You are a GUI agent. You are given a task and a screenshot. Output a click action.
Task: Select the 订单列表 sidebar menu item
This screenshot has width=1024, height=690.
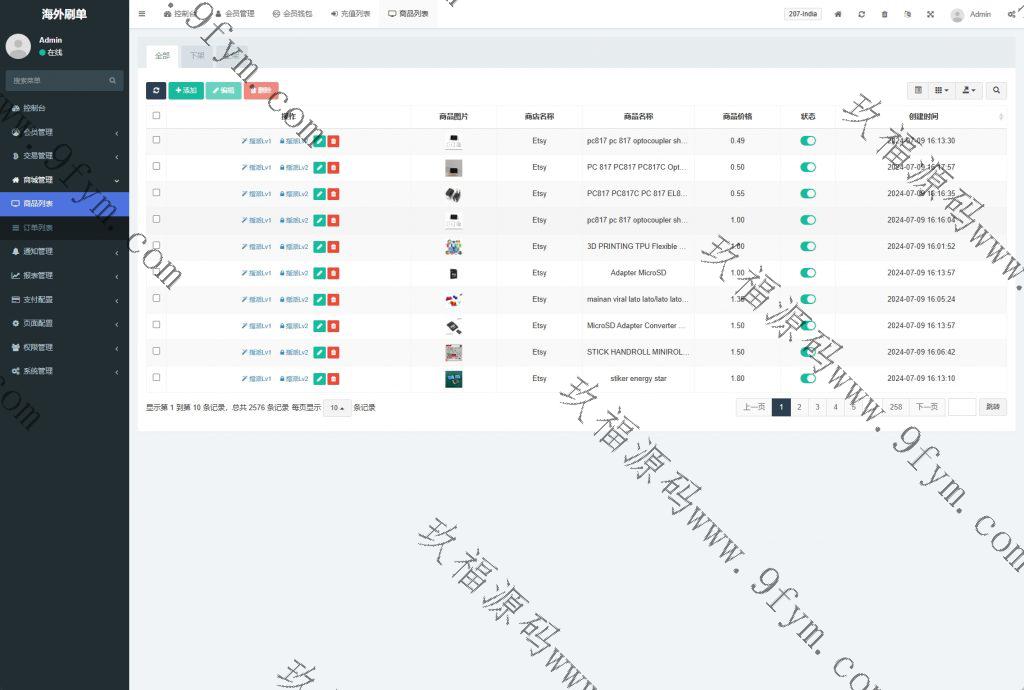tap(64, 228)
